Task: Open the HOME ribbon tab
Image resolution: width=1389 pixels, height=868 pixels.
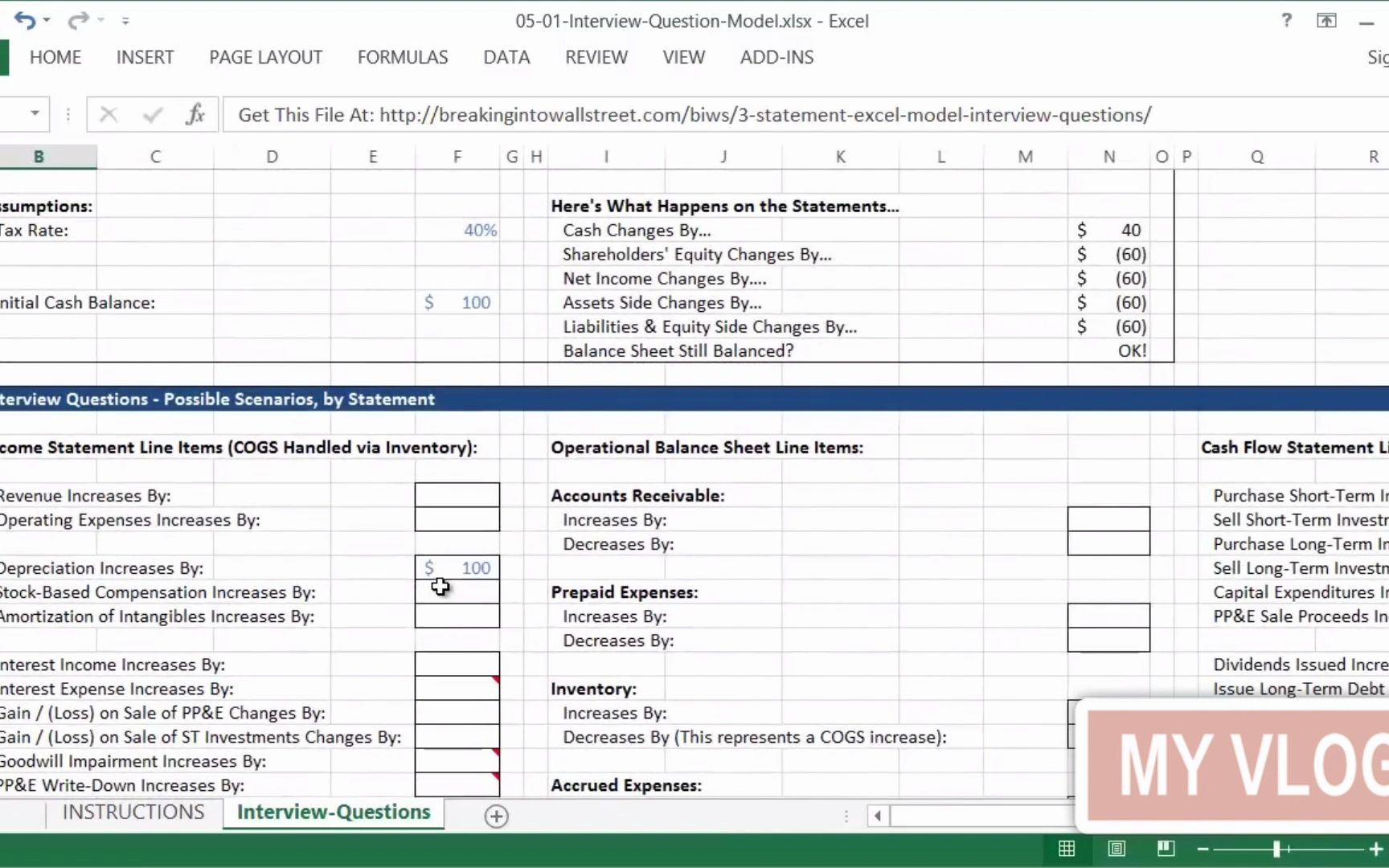Action: point(55,57)
